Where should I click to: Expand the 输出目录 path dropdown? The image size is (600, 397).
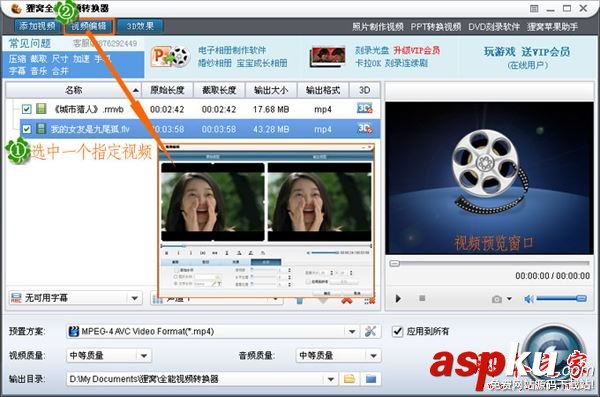pyautogui.click(x=331, y=379)
